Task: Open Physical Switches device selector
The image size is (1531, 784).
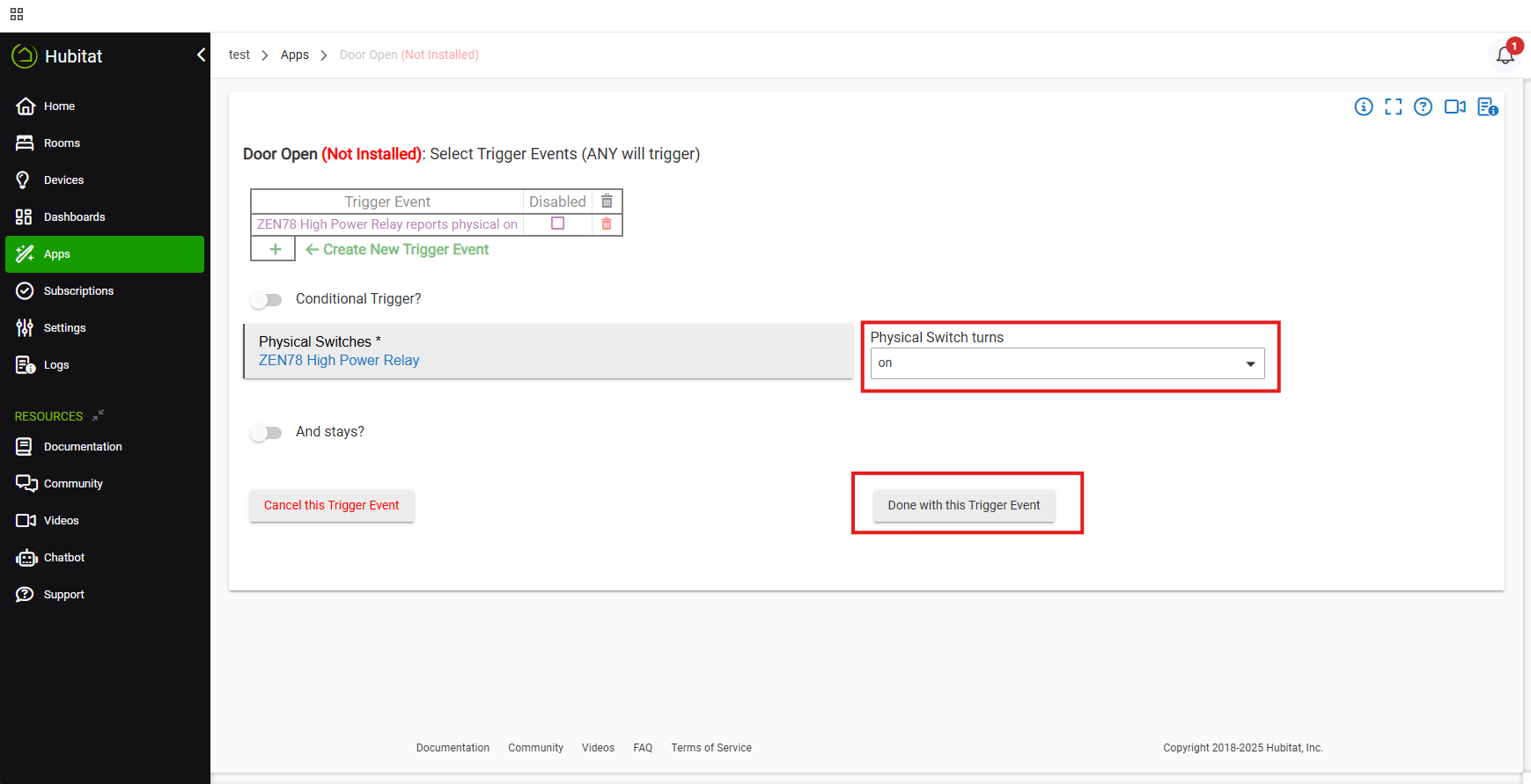Action: click(548, 351)
